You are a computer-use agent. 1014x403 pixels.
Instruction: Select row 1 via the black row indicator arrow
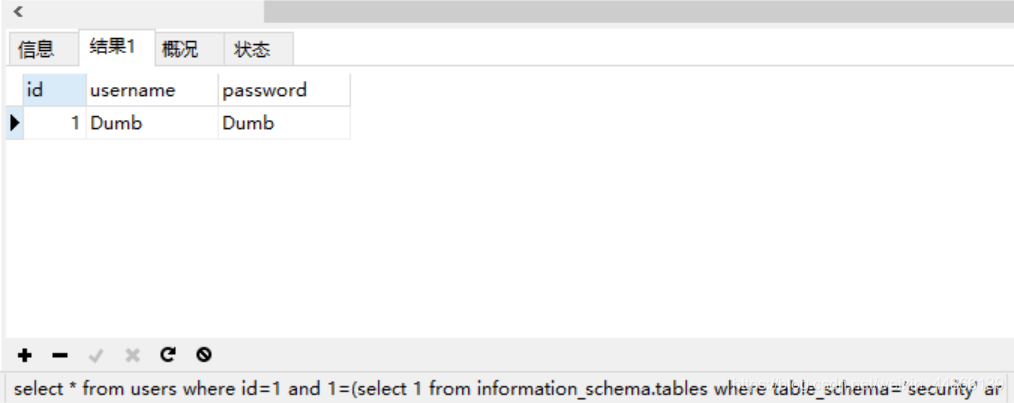point(15,123)
